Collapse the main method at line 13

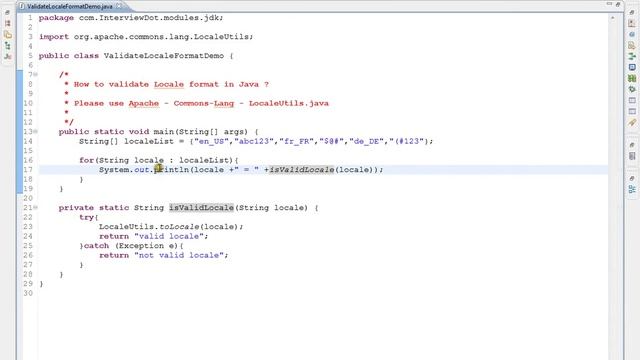click(36, 131)
